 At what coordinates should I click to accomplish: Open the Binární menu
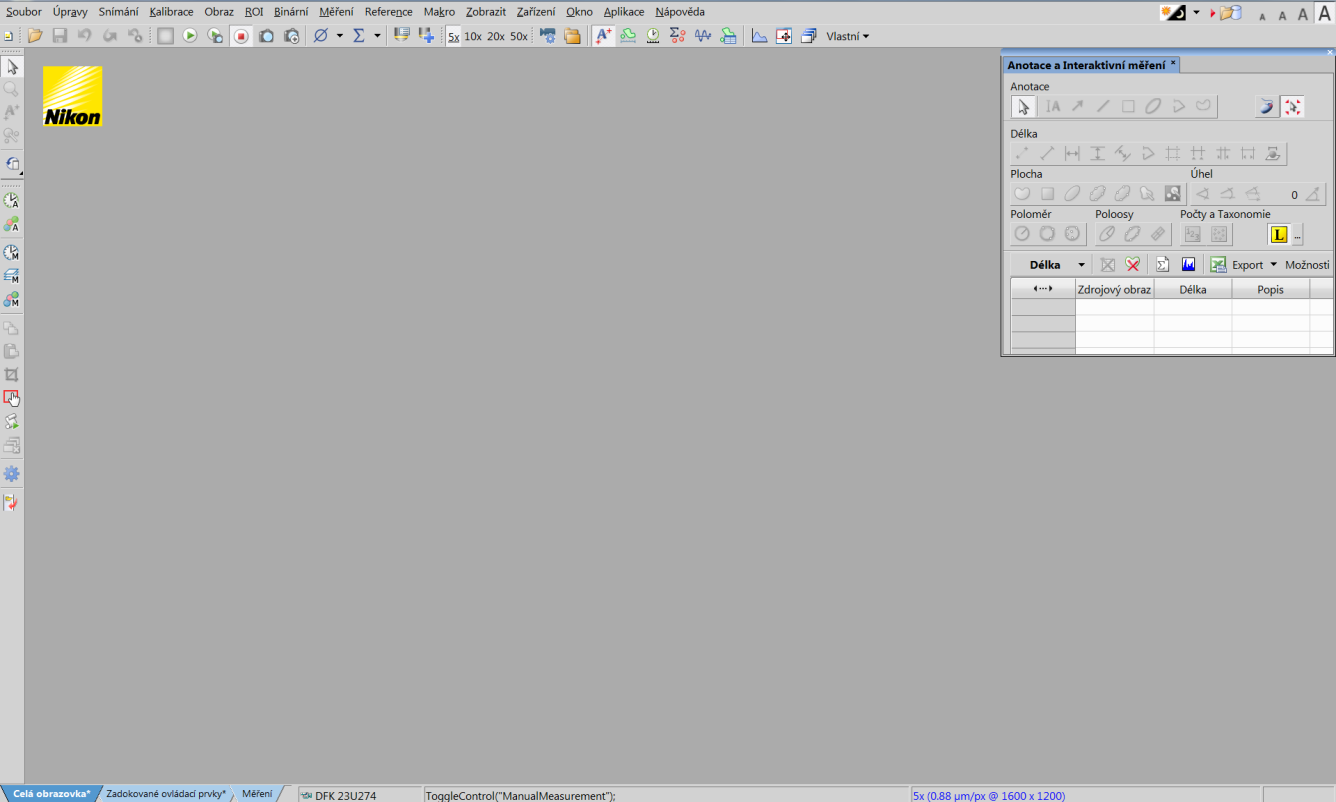[291, 12]
